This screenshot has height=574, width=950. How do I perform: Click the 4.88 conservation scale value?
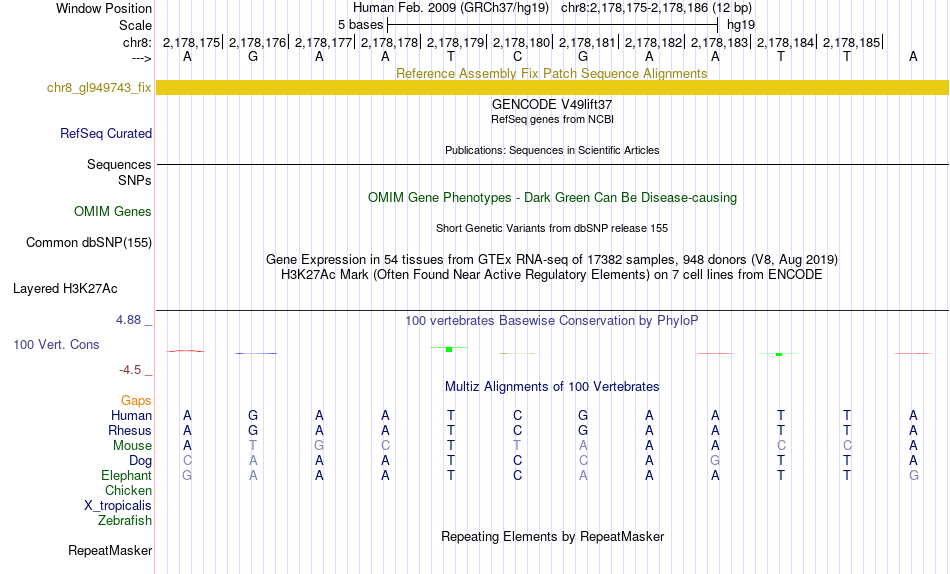click(128, 320)
